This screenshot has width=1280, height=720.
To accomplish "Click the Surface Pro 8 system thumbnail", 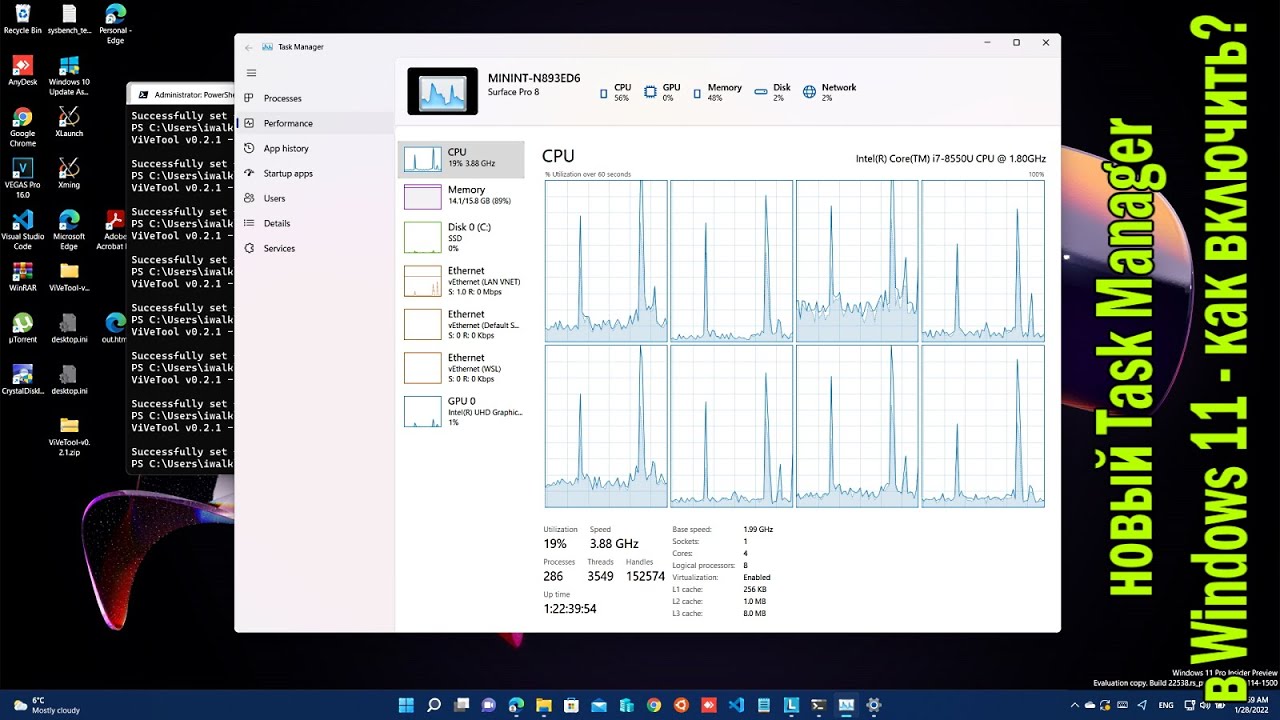I will coord(442,91).
